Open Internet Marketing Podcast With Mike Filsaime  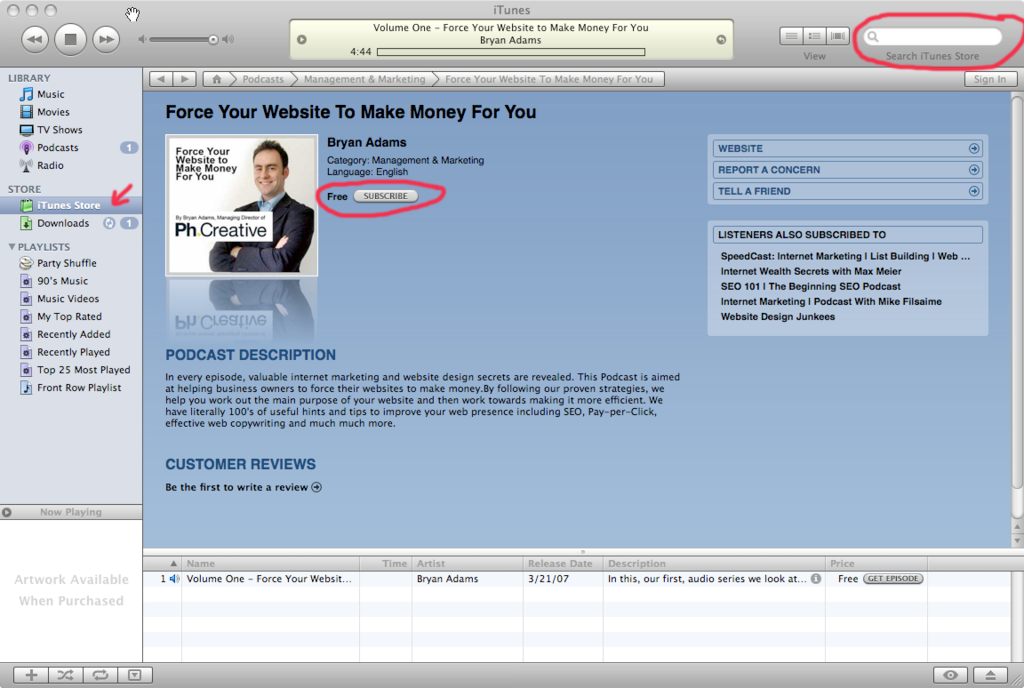(x=831, y=302)
